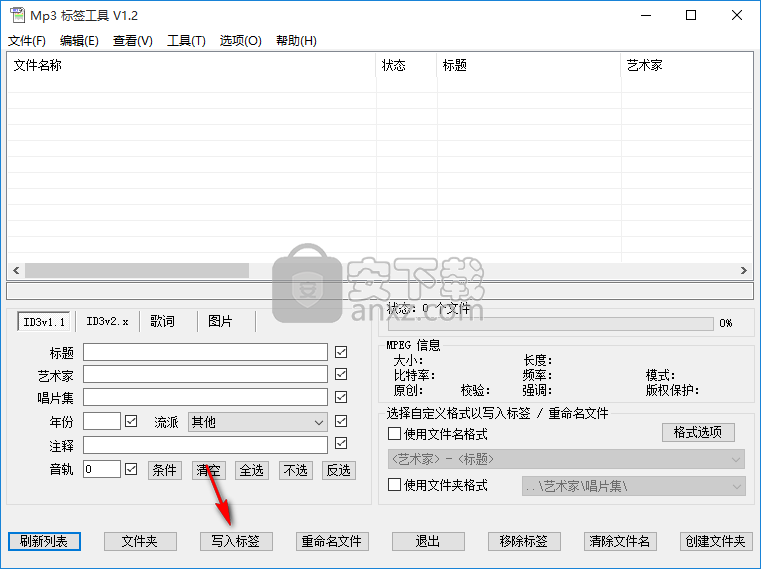761x569 pixels.
Task: Focus the 音轨 number field
Action: [x=102, y=469]
